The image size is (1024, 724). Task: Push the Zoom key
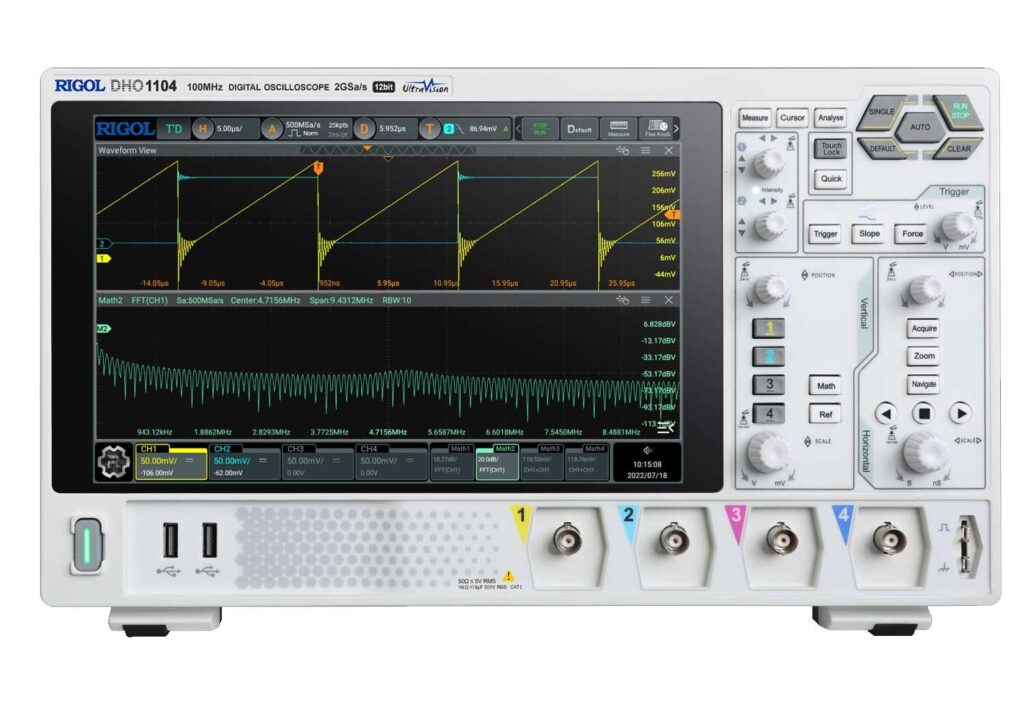tap(923, 356)
